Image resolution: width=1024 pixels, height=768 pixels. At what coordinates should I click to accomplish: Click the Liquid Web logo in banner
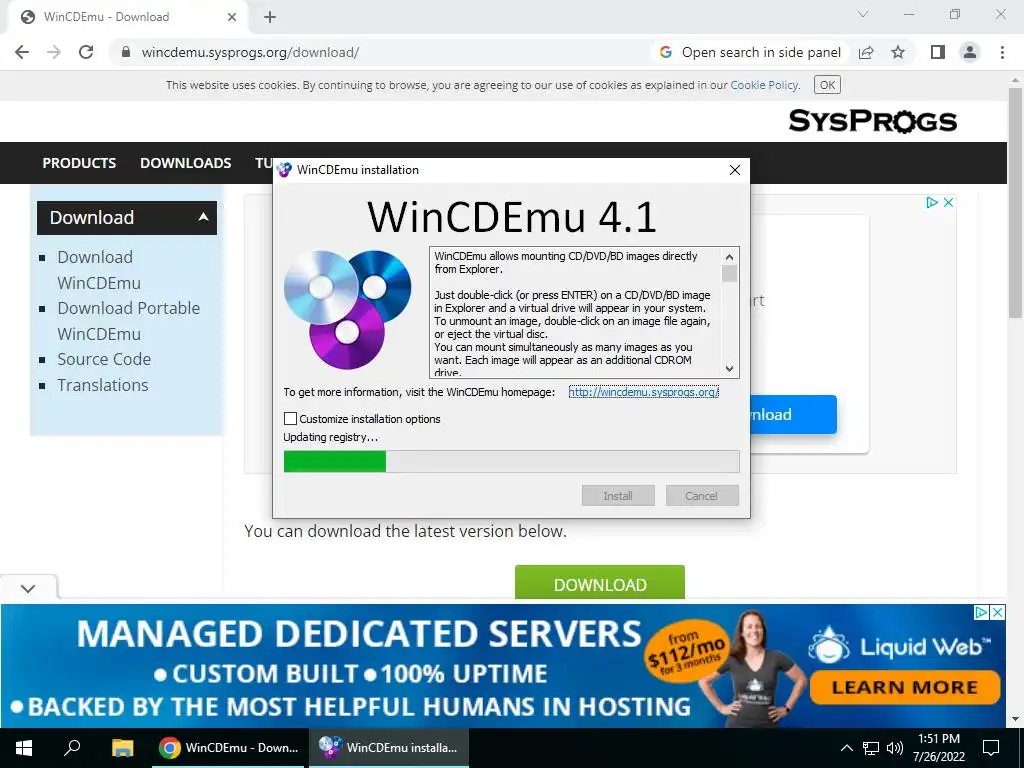(x=899, y=645)
